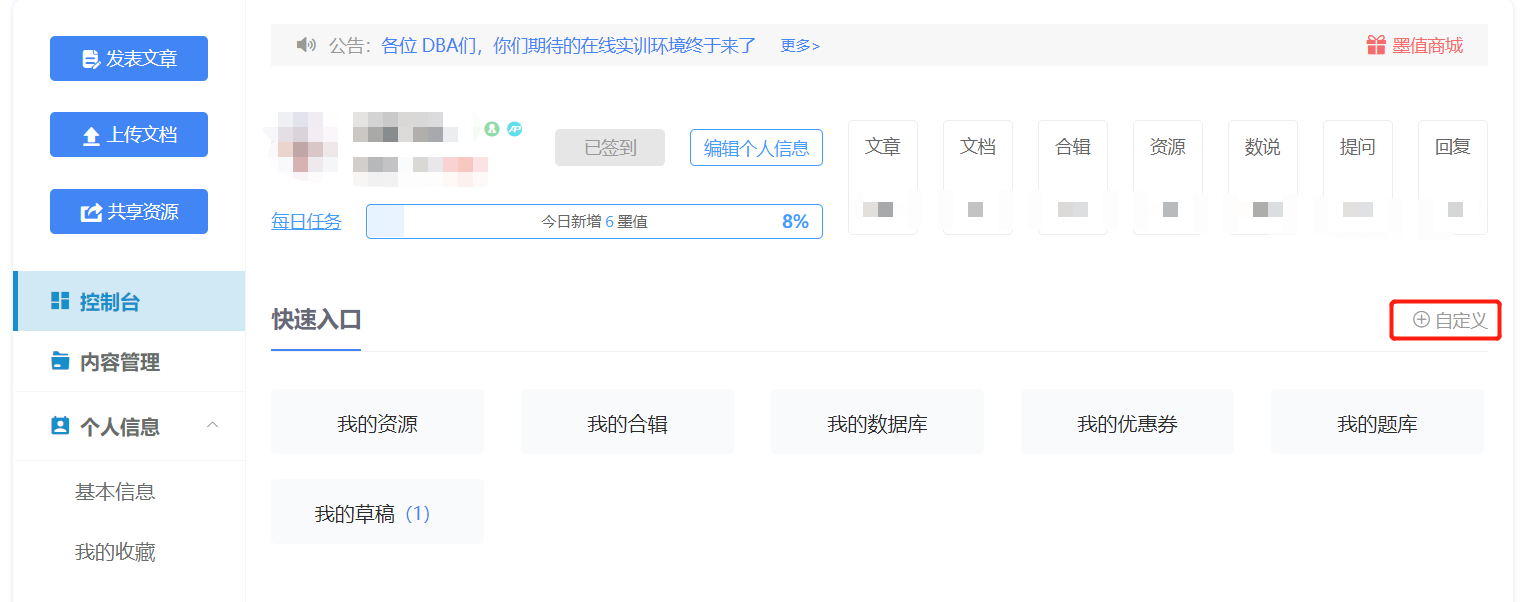Click the 发表文章 document icon
Viewport: 1530px width, 602px height.
[x=92, y=58]
